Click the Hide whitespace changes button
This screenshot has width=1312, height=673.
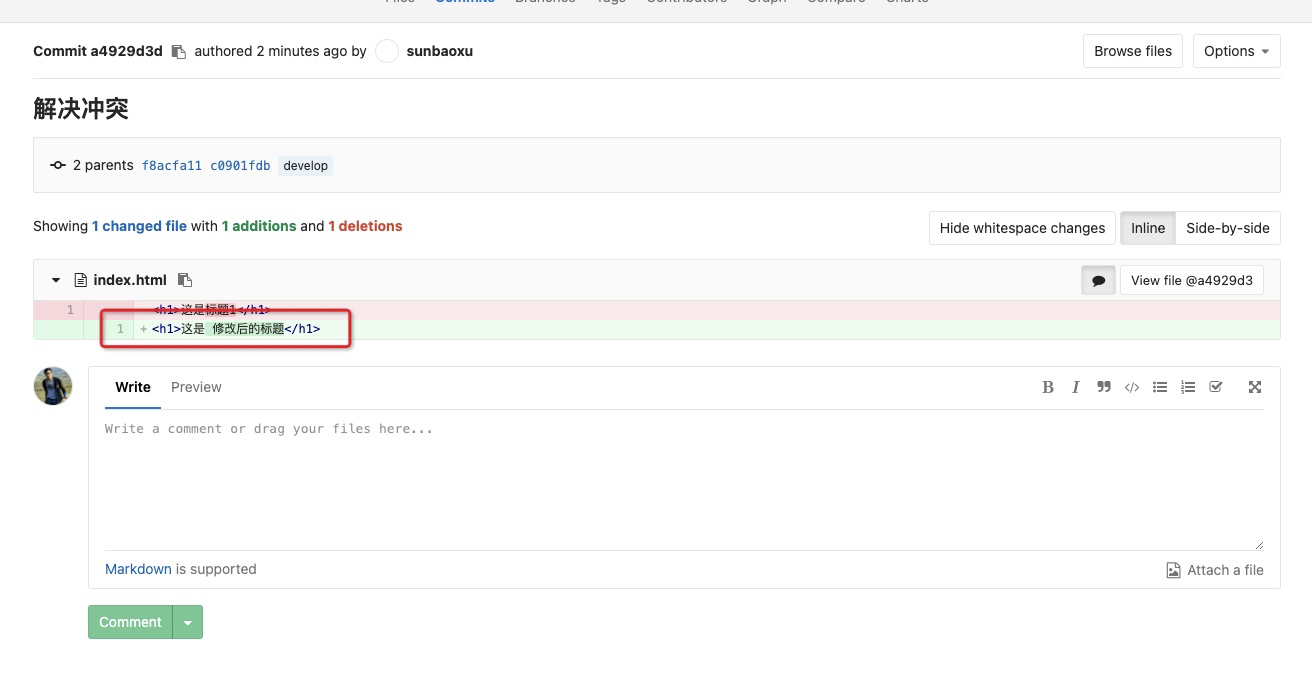pos(1022,228)
